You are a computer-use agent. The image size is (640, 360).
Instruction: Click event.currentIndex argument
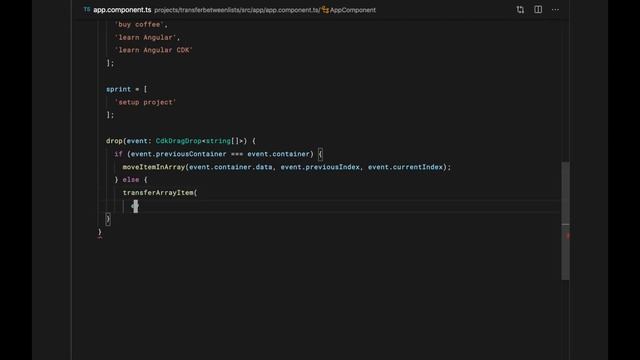pyautogui.click(x=405, y=167)
